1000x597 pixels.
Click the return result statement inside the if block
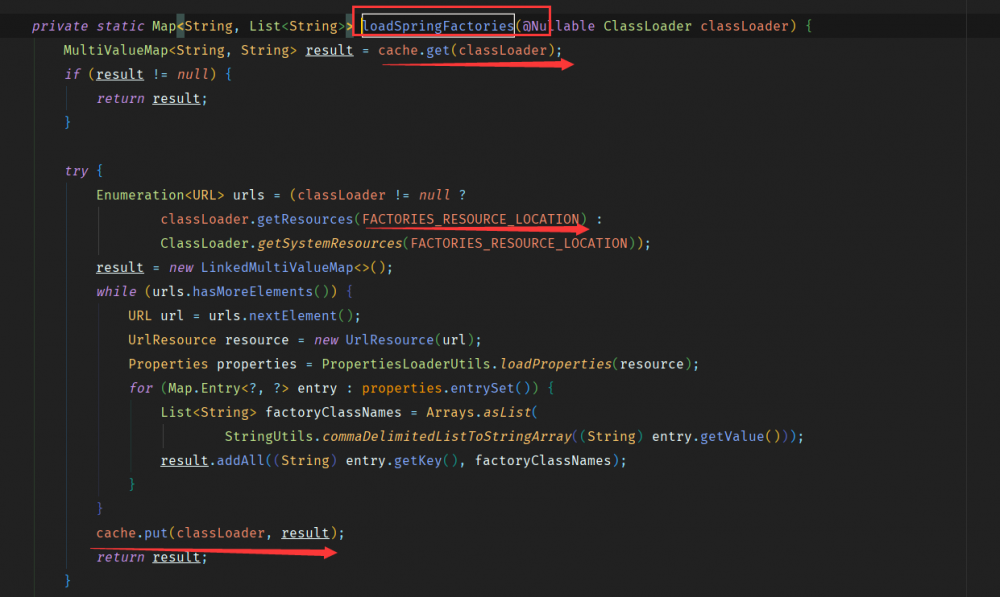click(x=150, y=97)
